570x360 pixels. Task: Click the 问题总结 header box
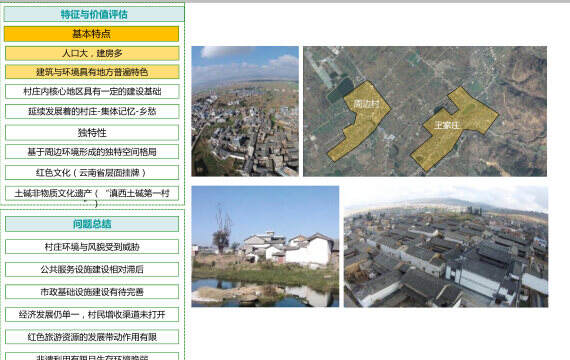coord(92,224)
